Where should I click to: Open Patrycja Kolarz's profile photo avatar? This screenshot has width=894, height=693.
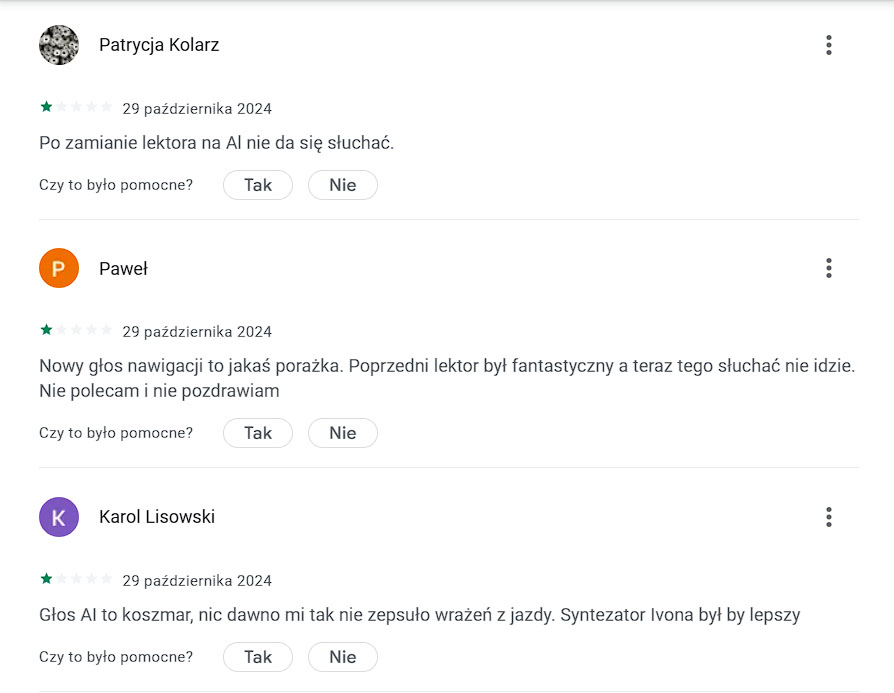tap(59, 44)
